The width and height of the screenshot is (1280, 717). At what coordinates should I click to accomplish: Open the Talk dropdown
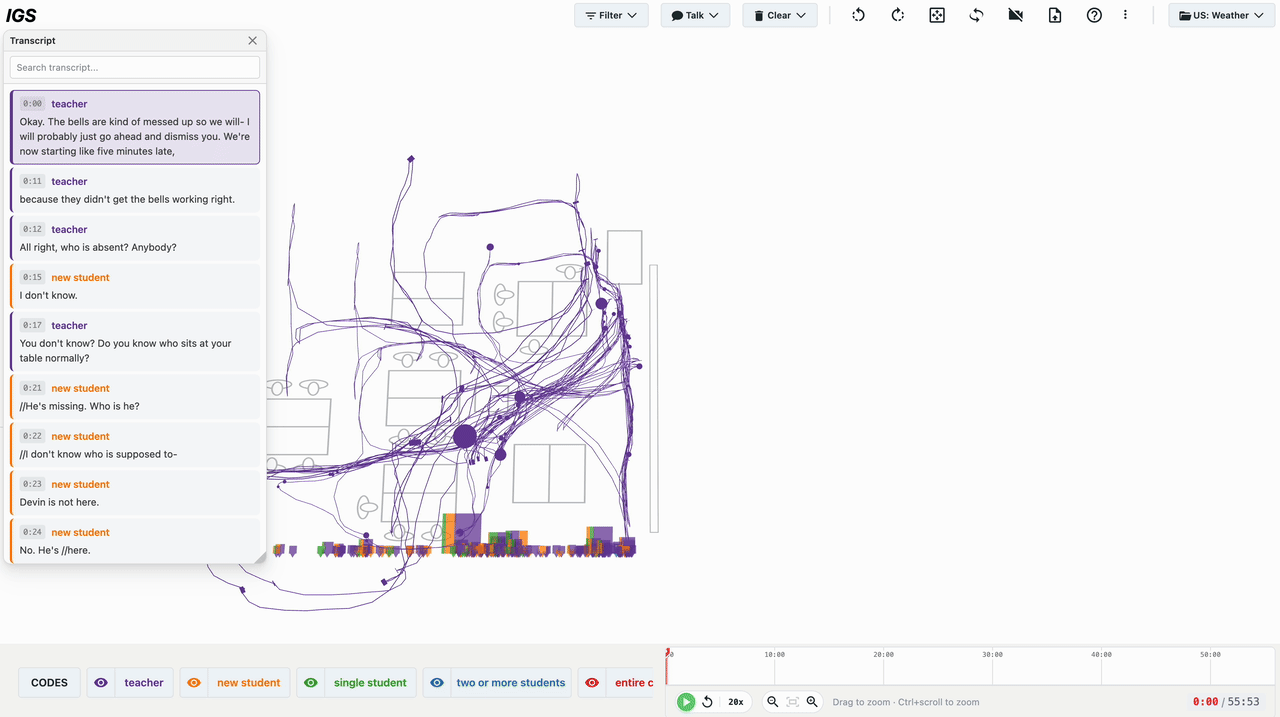695,15
